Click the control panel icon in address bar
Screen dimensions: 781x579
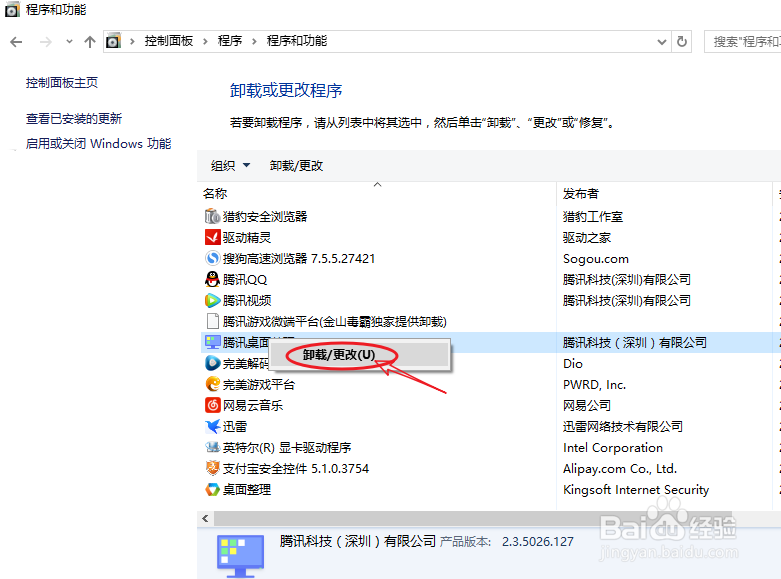114,41
